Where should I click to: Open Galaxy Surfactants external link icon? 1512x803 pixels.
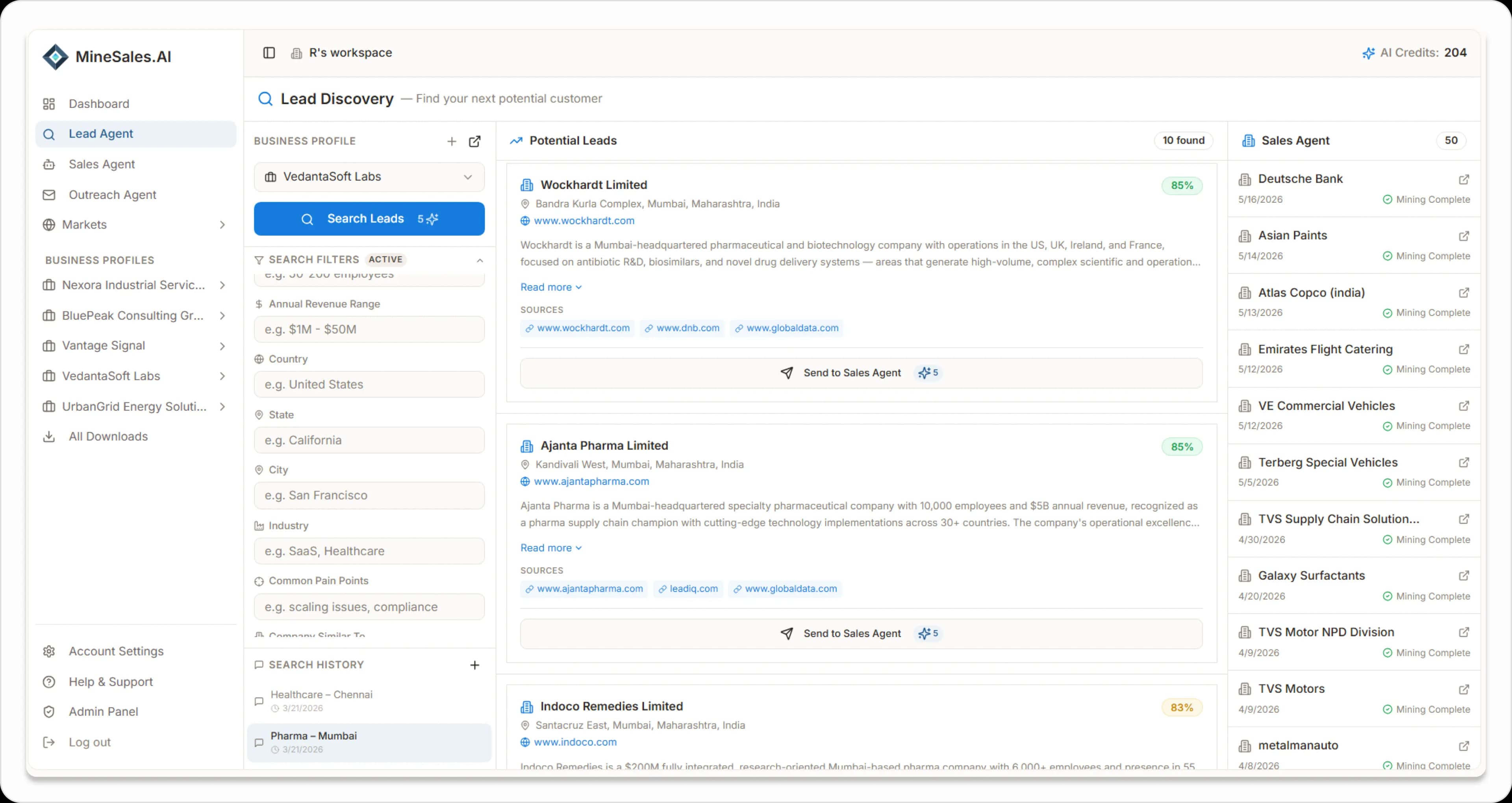click(x=1464, y=576)
